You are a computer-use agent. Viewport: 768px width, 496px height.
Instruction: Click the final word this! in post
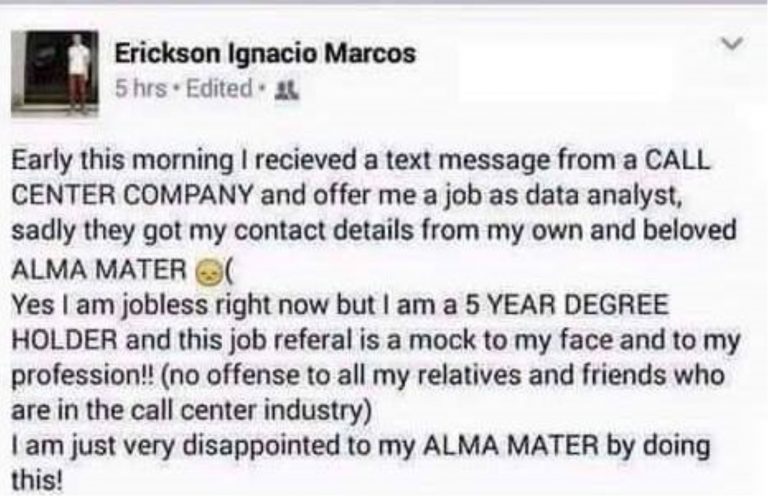point(37,480)
